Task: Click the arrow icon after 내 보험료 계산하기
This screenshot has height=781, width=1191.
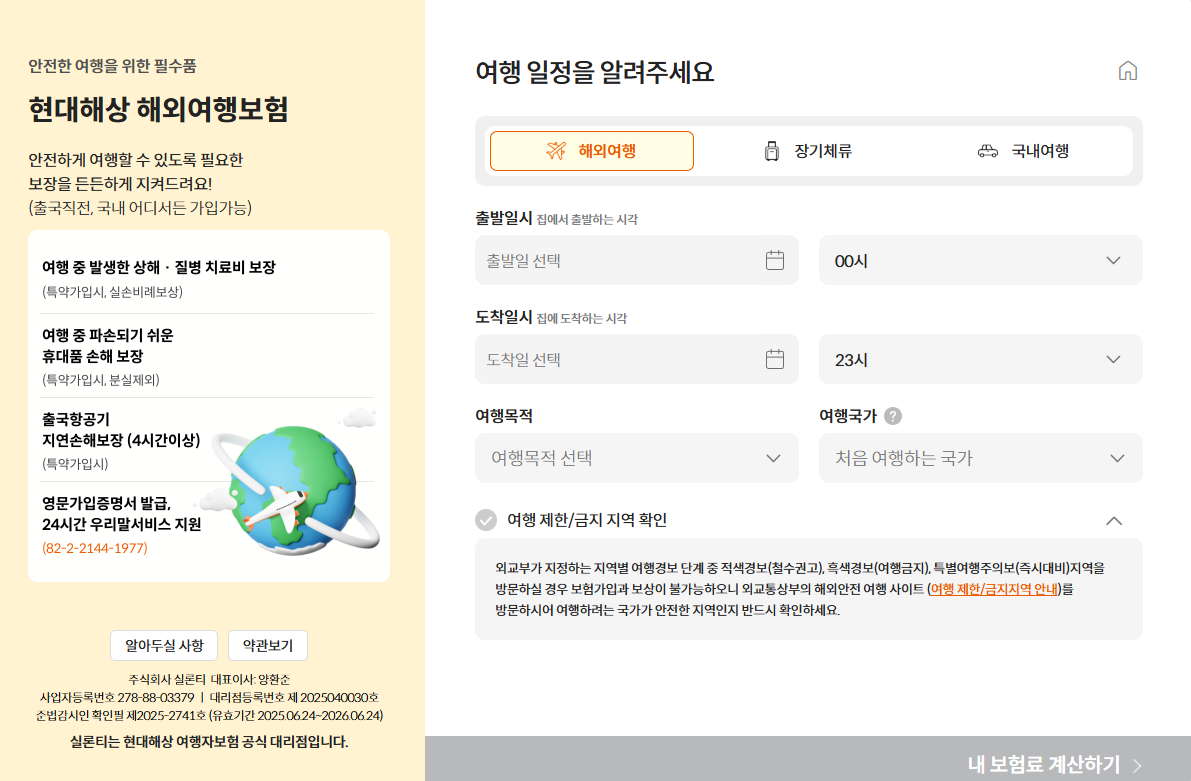Action: click(1137, 765)
